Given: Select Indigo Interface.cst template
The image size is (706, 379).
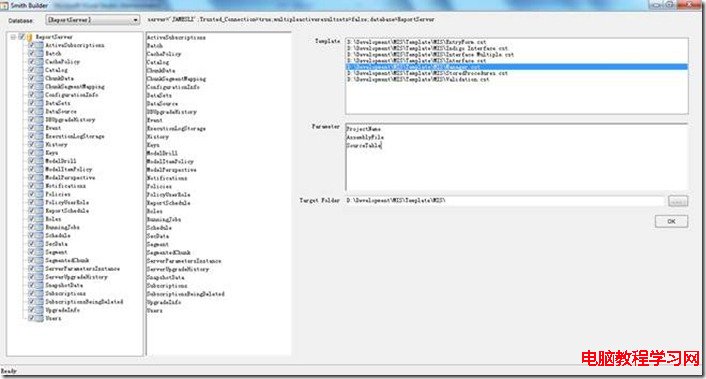Looking at the screenshot, I should point(516,48).
